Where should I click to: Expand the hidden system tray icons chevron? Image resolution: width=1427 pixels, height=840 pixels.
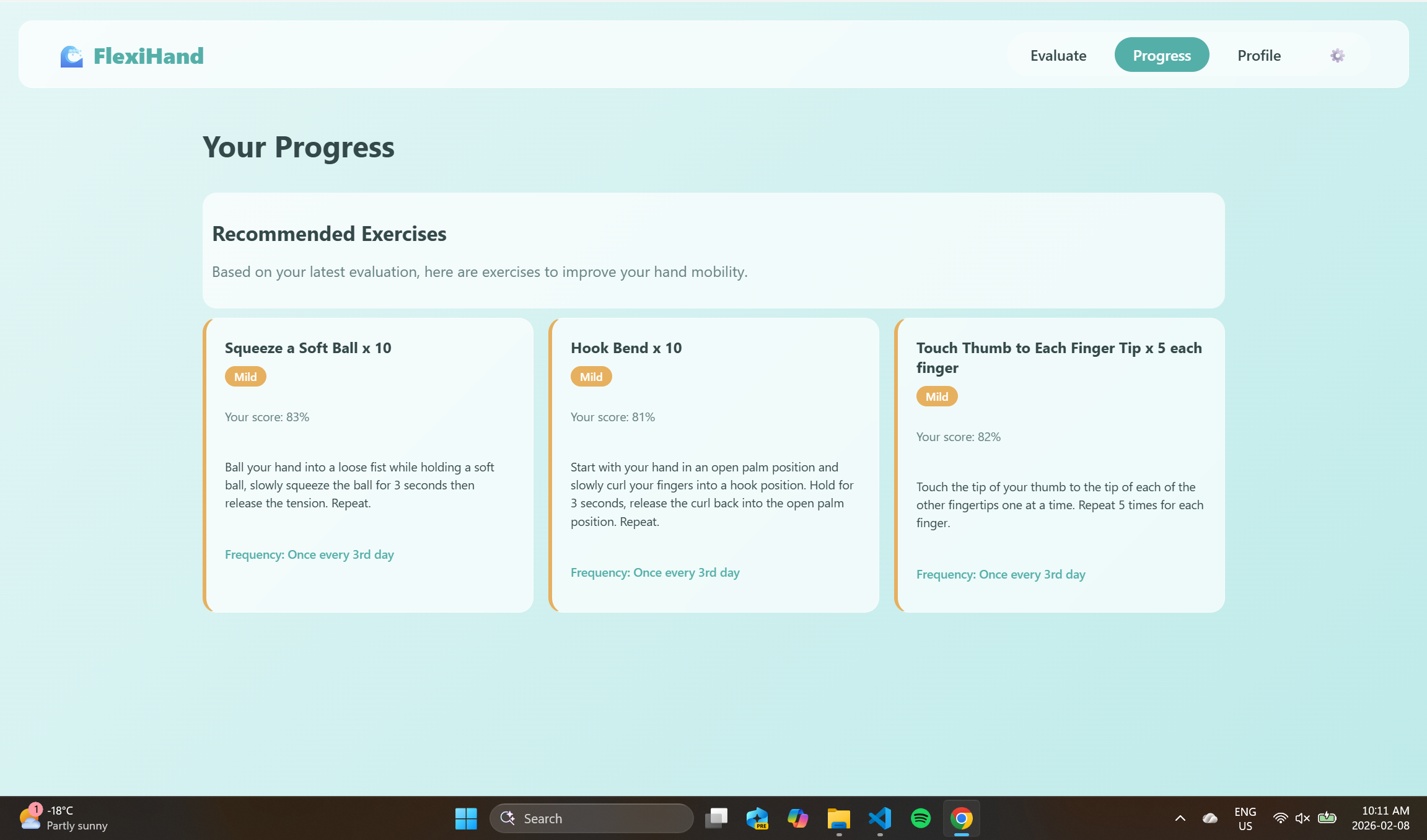[1180, 818]
